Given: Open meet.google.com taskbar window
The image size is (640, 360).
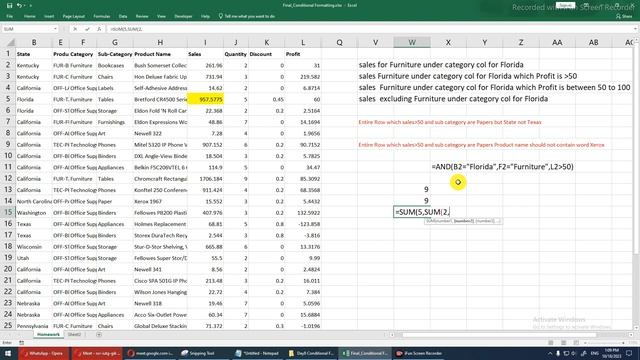Looking at the screenshot, I should (x=150, y=353).
